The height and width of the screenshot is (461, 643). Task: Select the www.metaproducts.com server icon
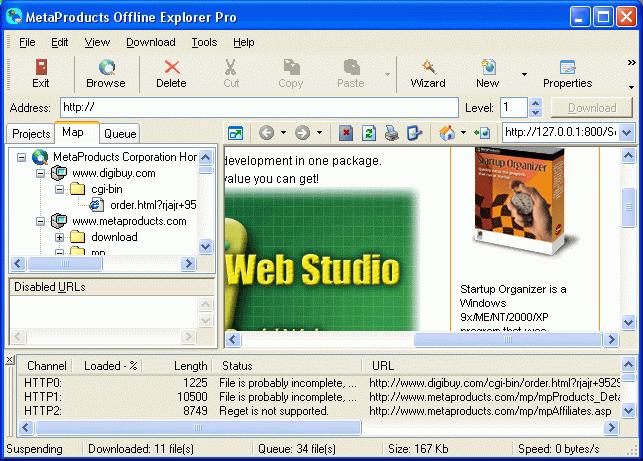(59, 221)
